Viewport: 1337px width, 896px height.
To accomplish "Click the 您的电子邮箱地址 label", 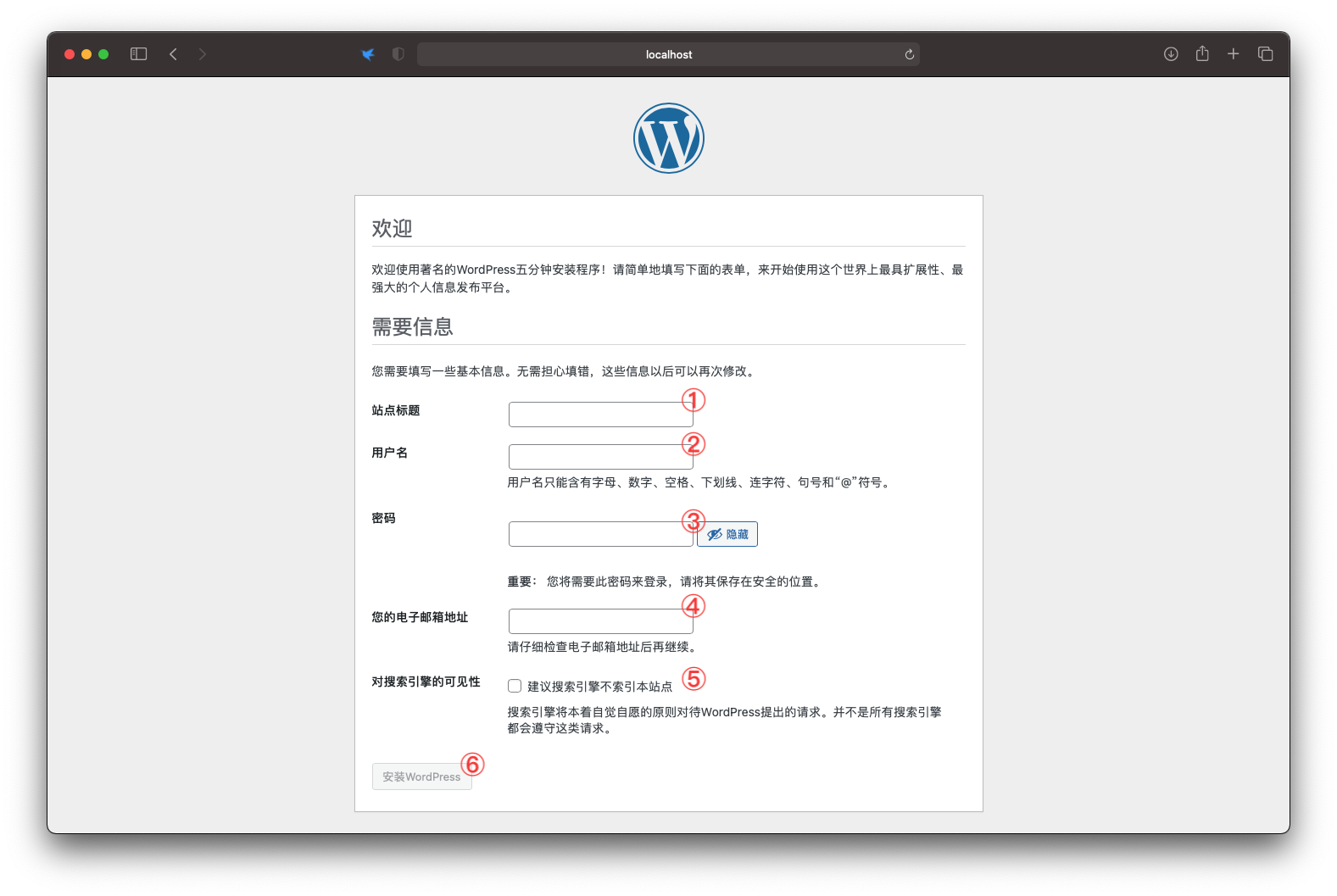I will [420, 617].
